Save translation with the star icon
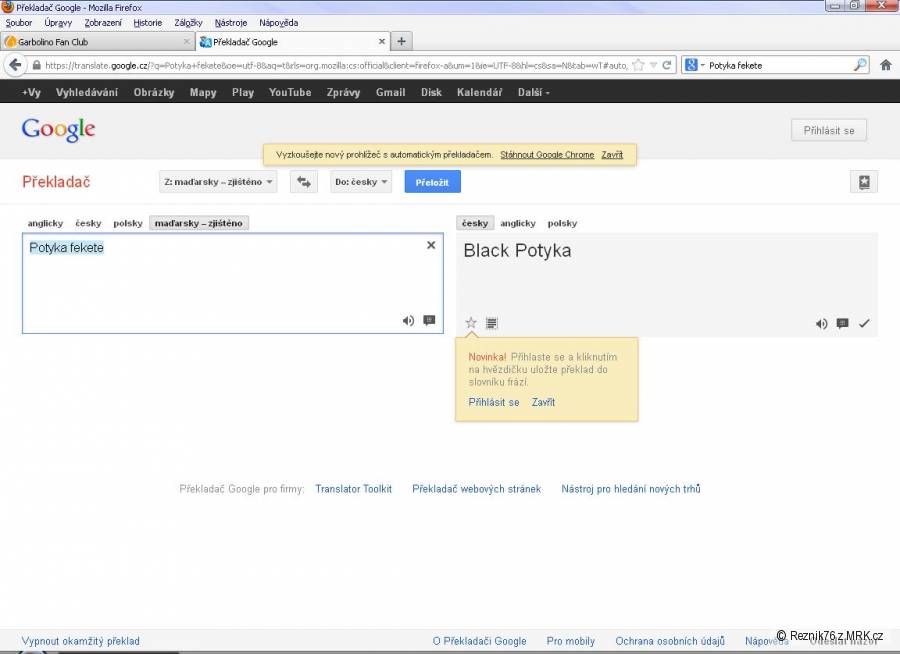This screenshot has height=654, width=900. [x=471, y=323]
